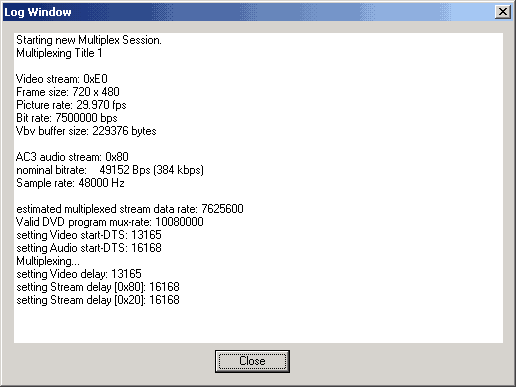This screenshot has height=387, width=516.
Task: Click 'Sample rate: 48000 Hz' line
Action: click(x=70, y=183)
